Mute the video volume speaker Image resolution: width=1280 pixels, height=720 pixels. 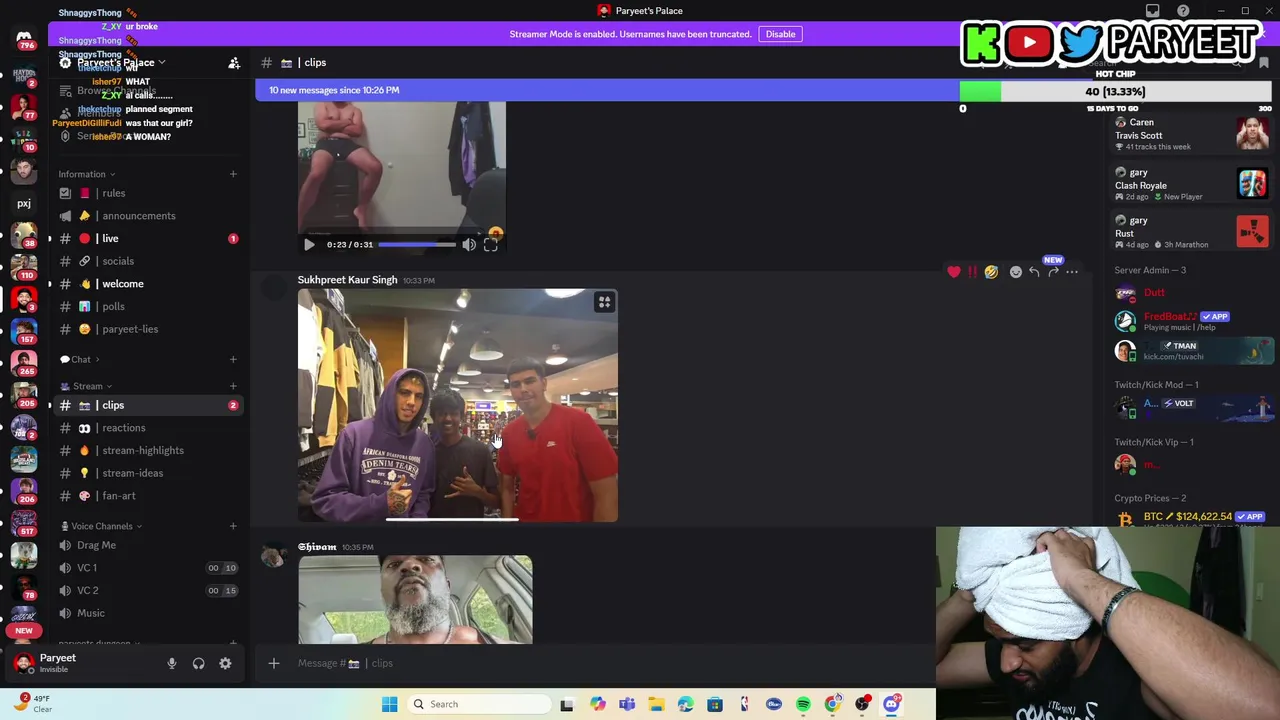pos(469,244)
